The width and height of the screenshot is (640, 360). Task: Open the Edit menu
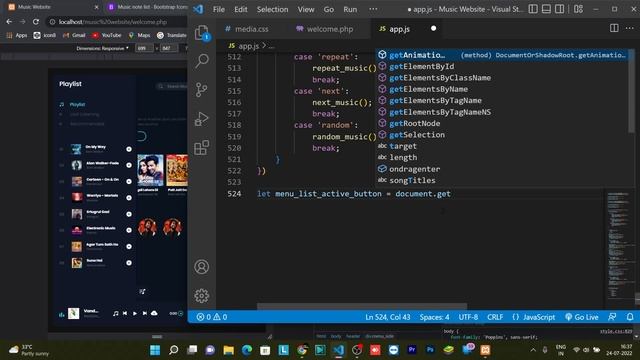tap(241, 9)
